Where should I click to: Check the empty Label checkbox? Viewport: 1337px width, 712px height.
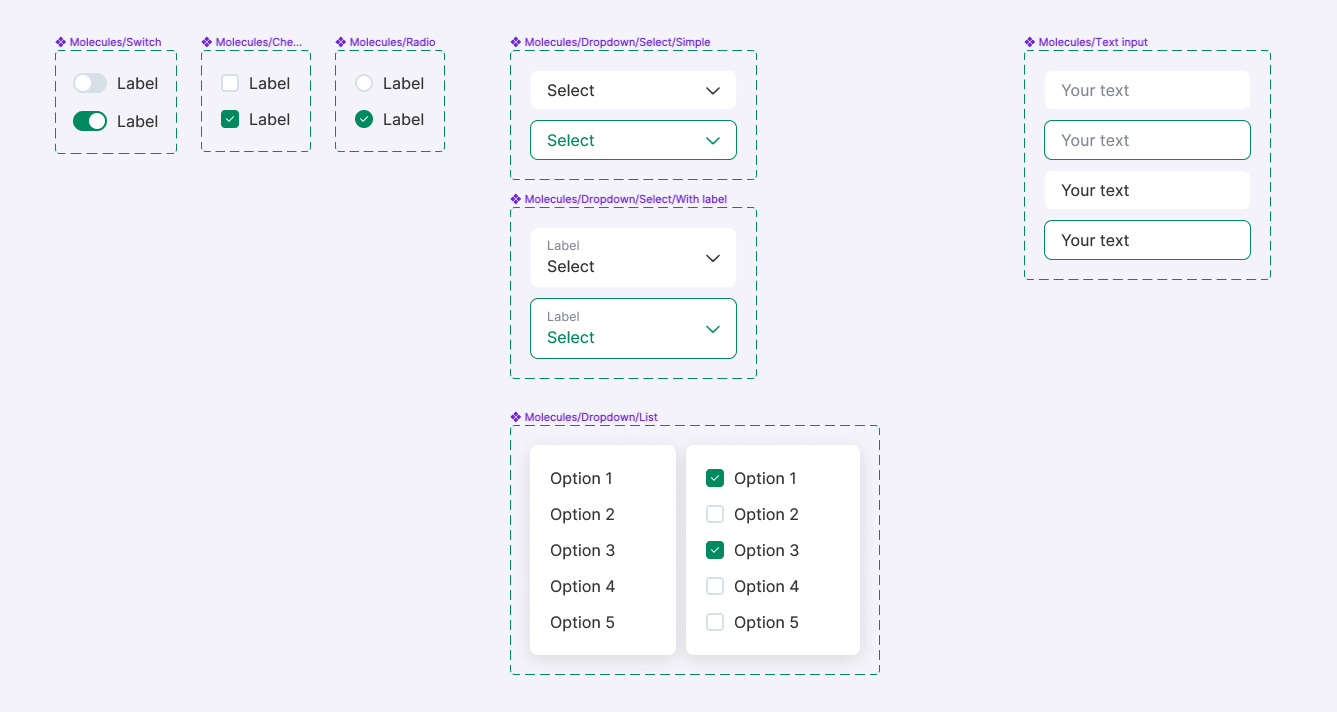tap(230, 83)
